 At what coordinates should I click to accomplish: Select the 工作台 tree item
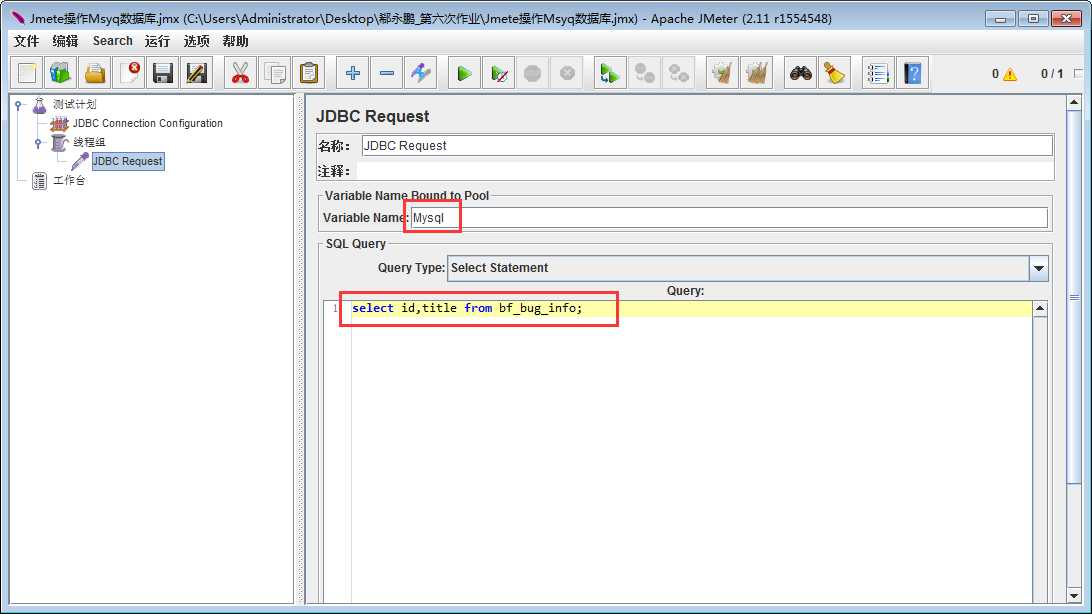pyautogui.click(x=69, y=180)
